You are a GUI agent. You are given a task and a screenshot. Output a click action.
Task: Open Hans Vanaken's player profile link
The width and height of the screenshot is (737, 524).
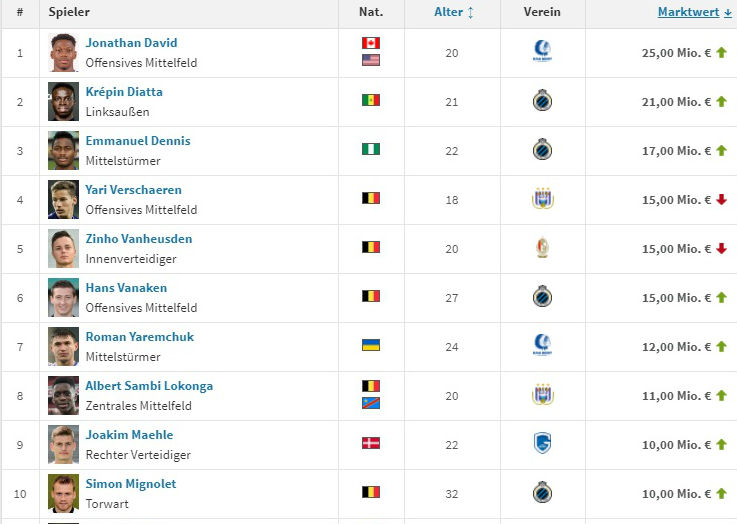pyautogui.click(x=126, y=288)
